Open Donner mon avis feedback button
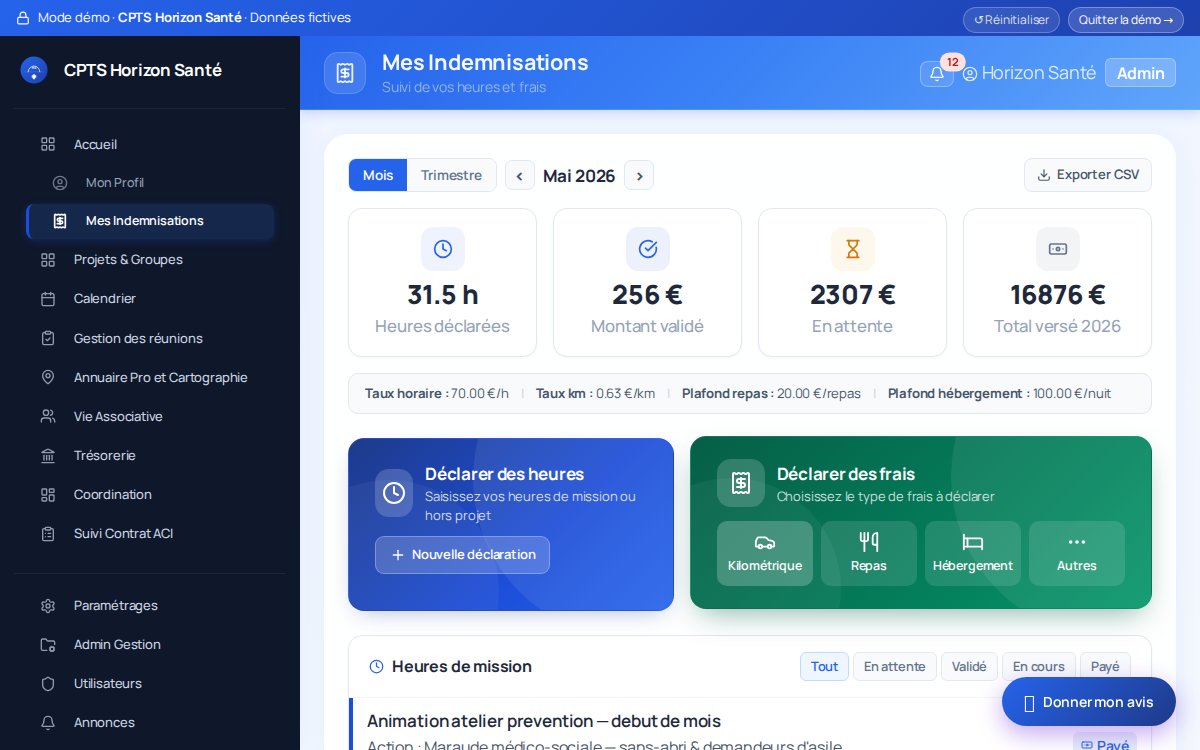1200x750 pixels. [x=1089, y=702]
